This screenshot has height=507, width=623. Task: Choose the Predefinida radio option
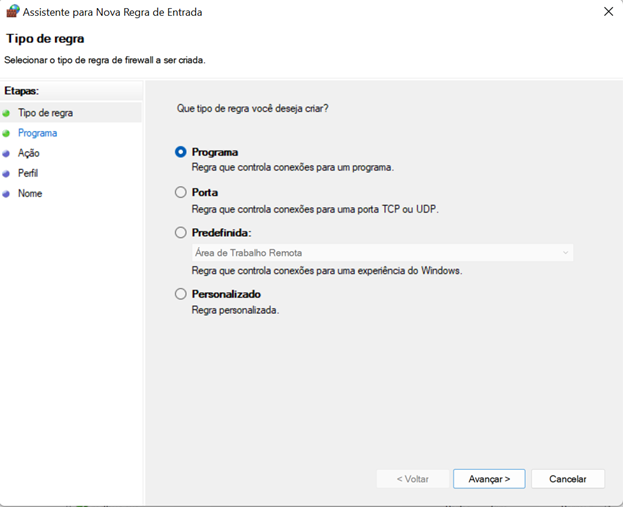point(181,232)
